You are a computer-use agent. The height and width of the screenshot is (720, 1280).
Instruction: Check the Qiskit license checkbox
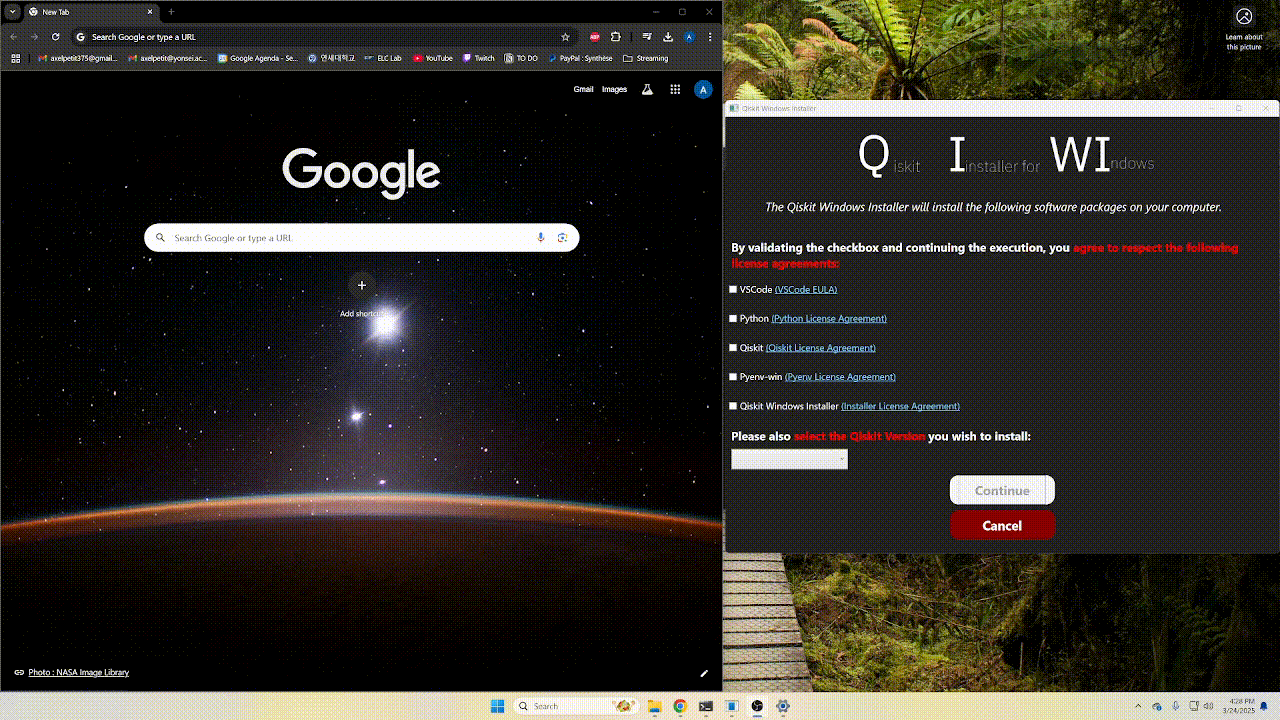click(x=733, y=348)
